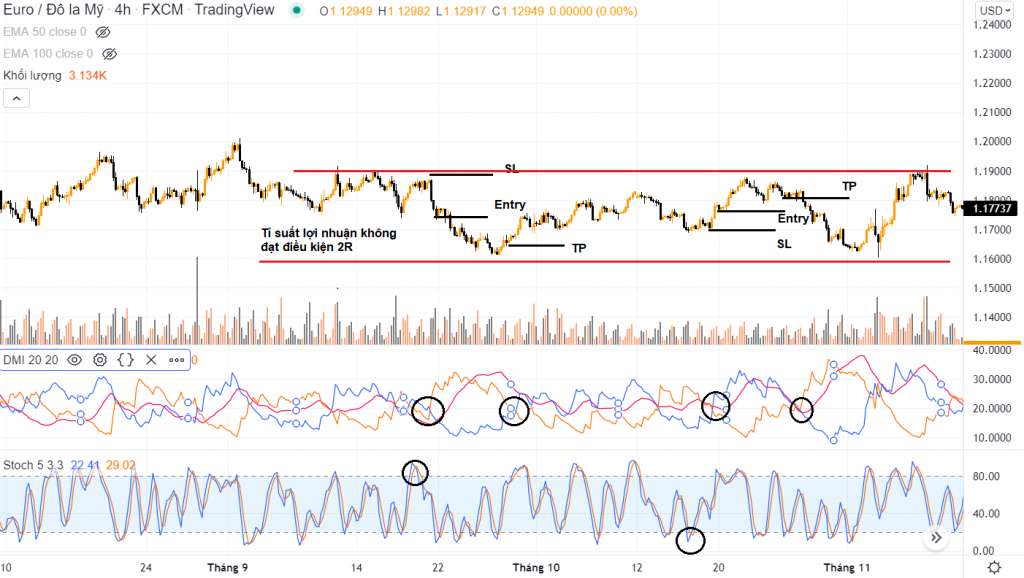Image resolution: width=1024 pixels, height=578 pixels.
Task: Open the USD currency dropdown
Action: [x=991, y=11]
